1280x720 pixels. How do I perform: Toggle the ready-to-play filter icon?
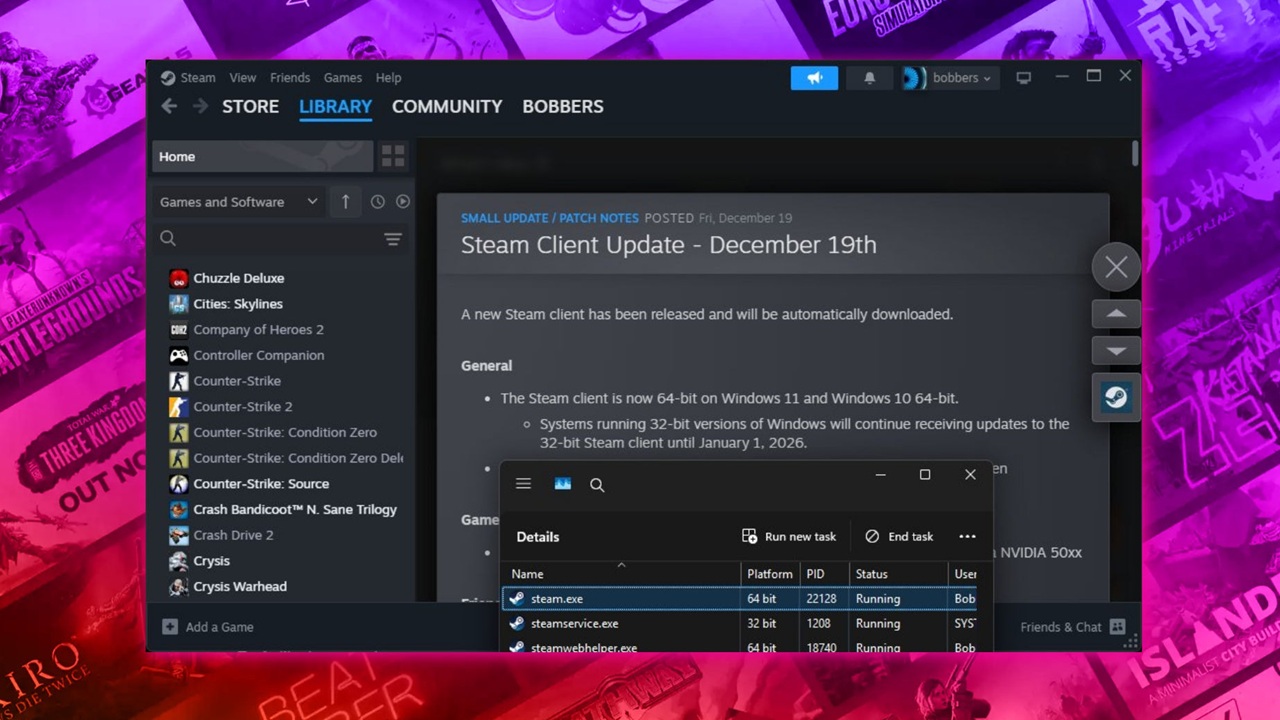(402, 202)
